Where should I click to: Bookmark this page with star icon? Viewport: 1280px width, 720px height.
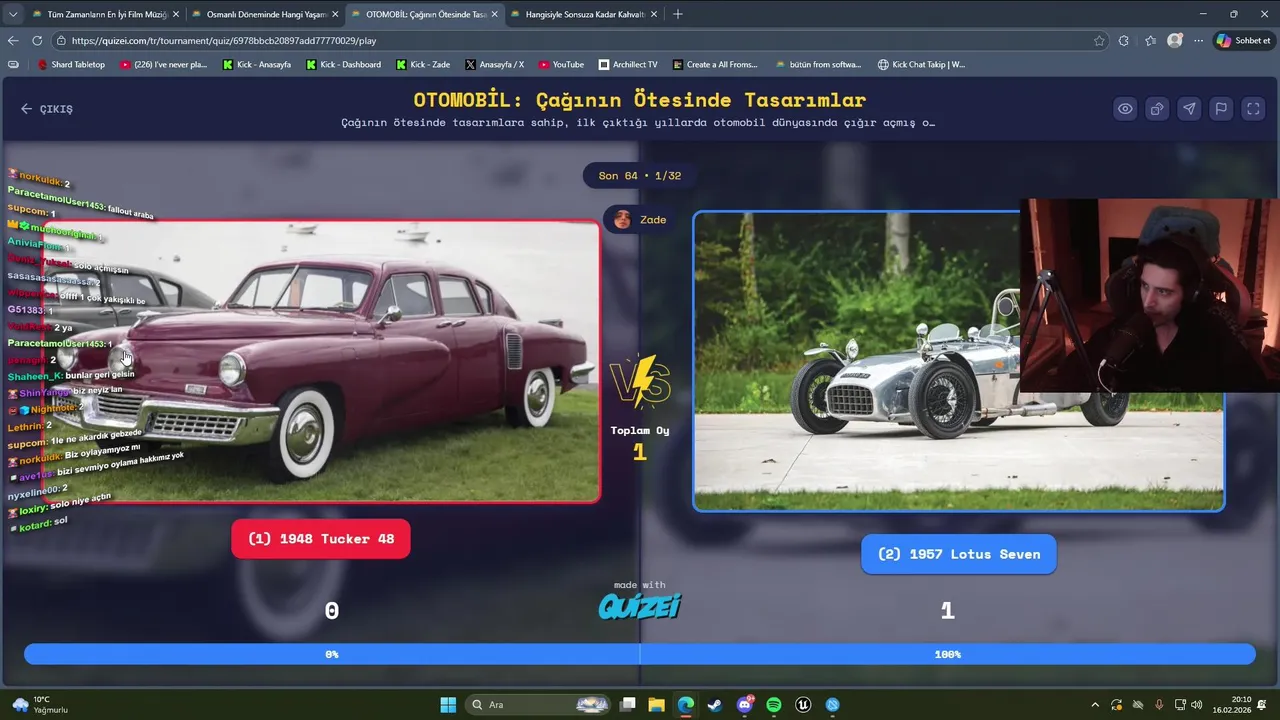point(1099,41)
